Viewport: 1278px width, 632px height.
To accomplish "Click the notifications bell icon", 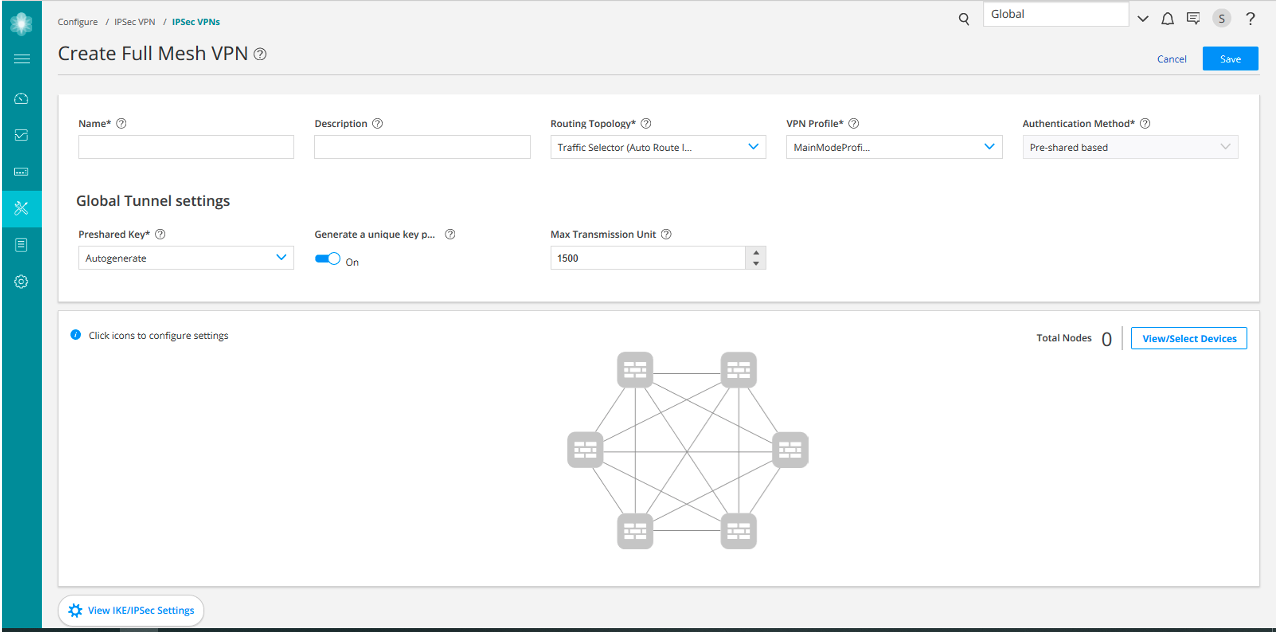I will coord(1167,18).
